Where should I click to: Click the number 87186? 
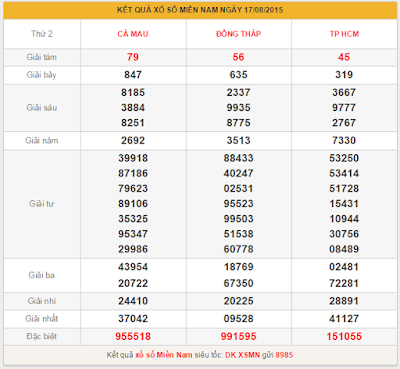coord(133,173)
